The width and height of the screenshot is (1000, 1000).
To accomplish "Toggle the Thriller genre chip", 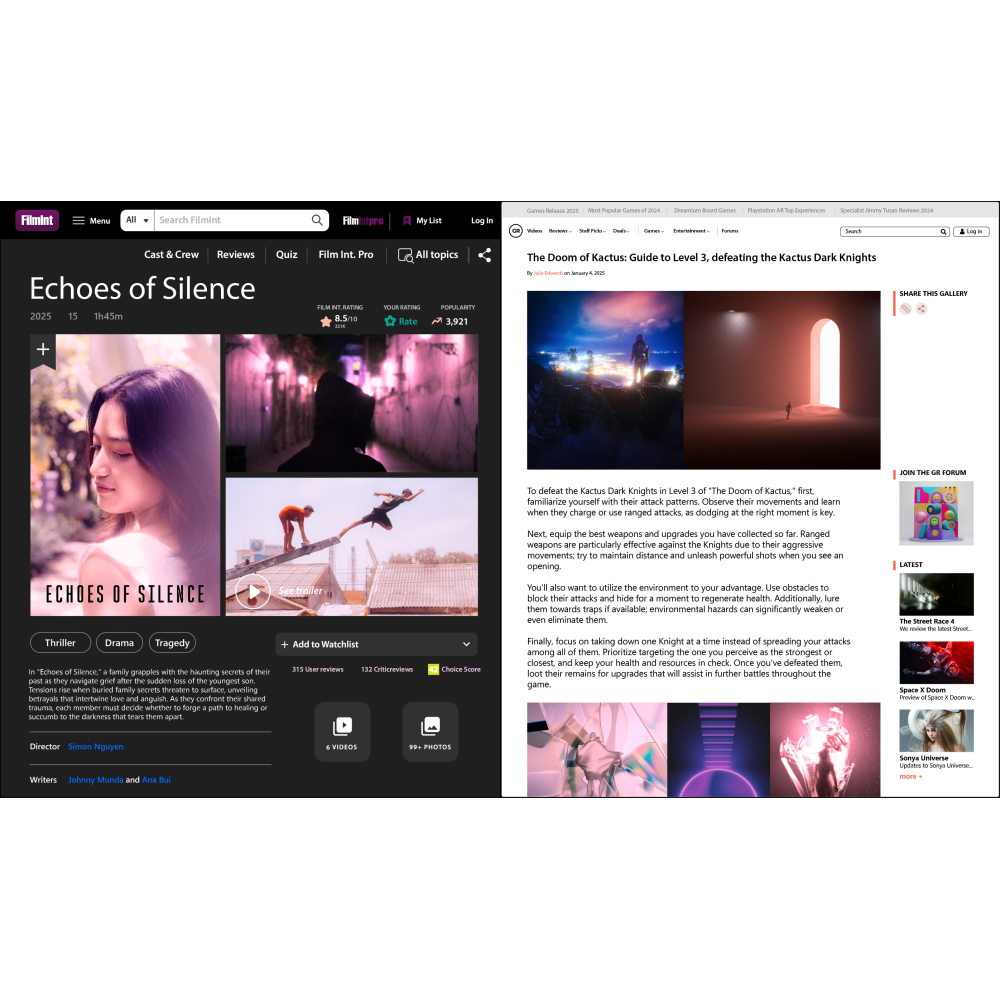I will pos(60,643).
